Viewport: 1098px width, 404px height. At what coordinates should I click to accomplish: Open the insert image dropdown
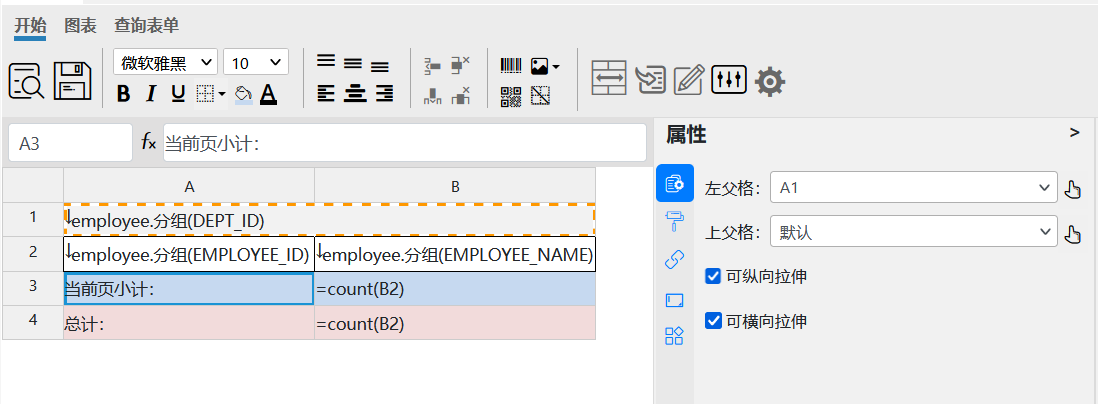(x=545, y=67)
